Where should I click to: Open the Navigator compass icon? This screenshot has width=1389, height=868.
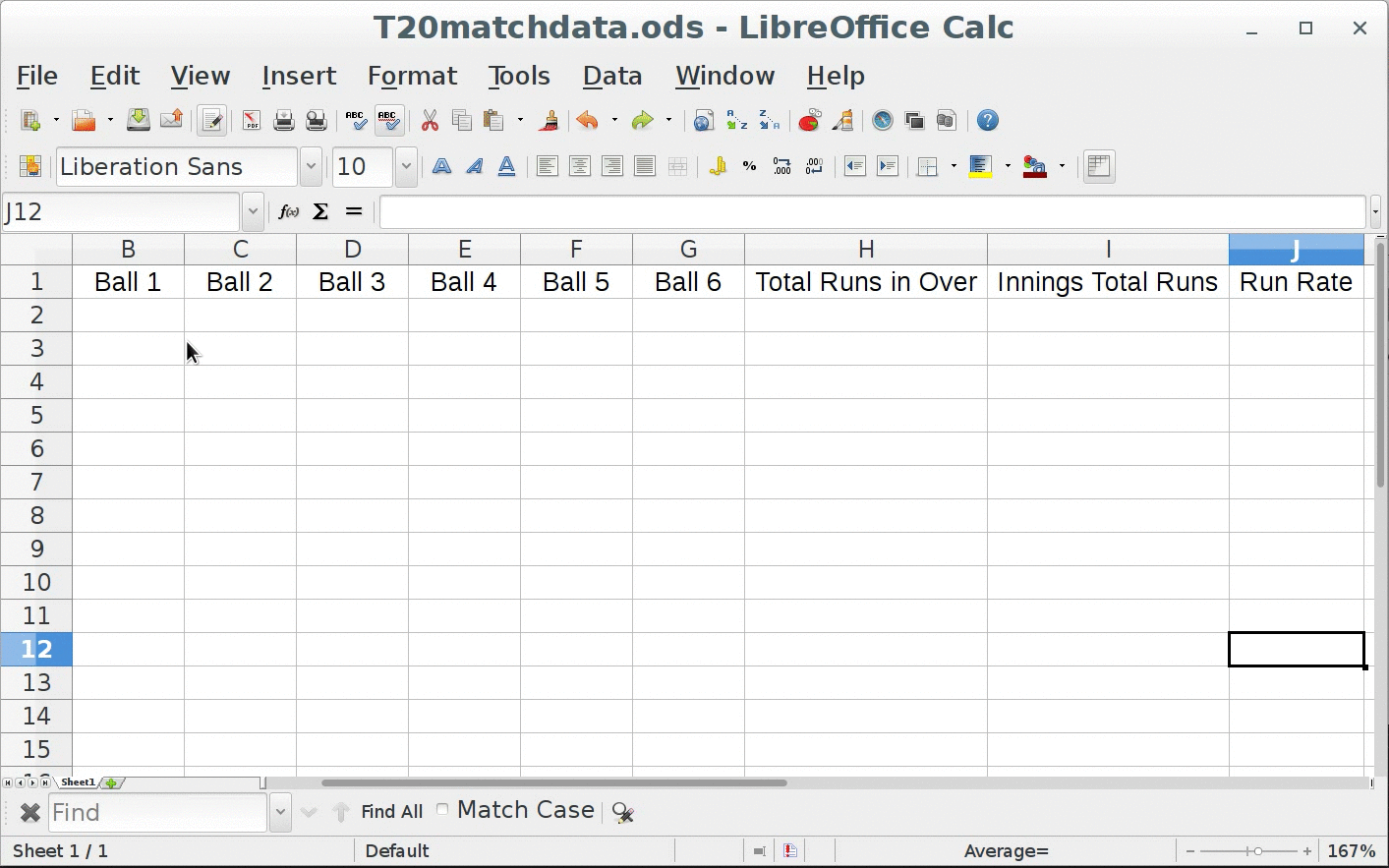tap(883, 121)
